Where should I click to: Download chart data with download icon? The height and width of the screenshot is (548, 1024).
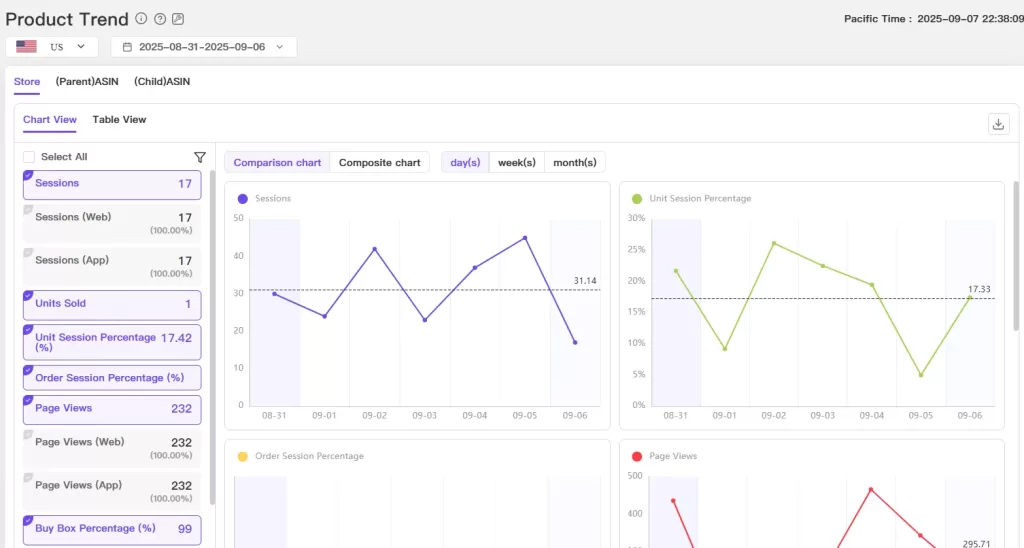[x=998, y=124]
